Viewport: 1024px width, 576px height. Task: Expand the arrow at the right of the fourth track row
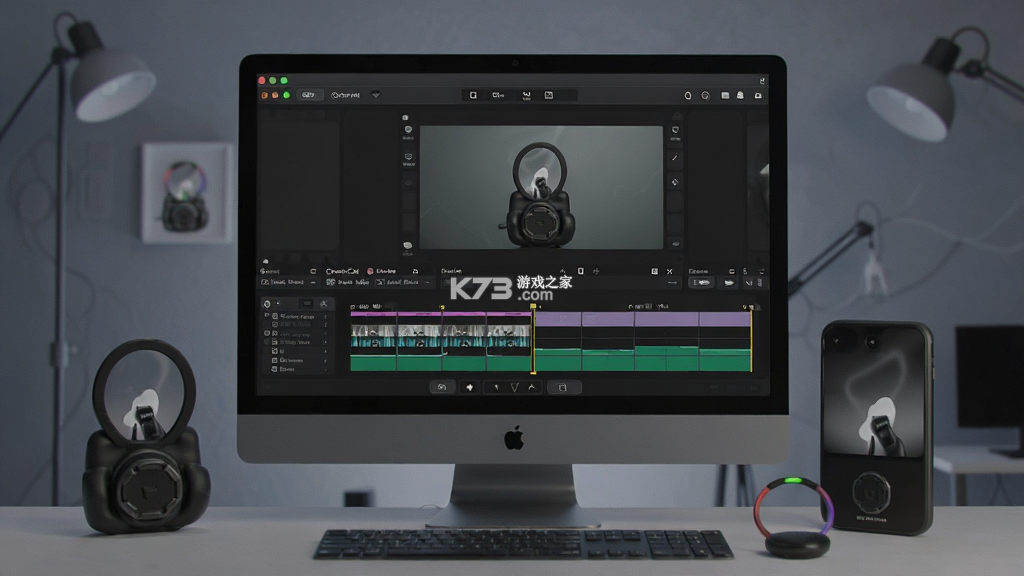(325, 342)
